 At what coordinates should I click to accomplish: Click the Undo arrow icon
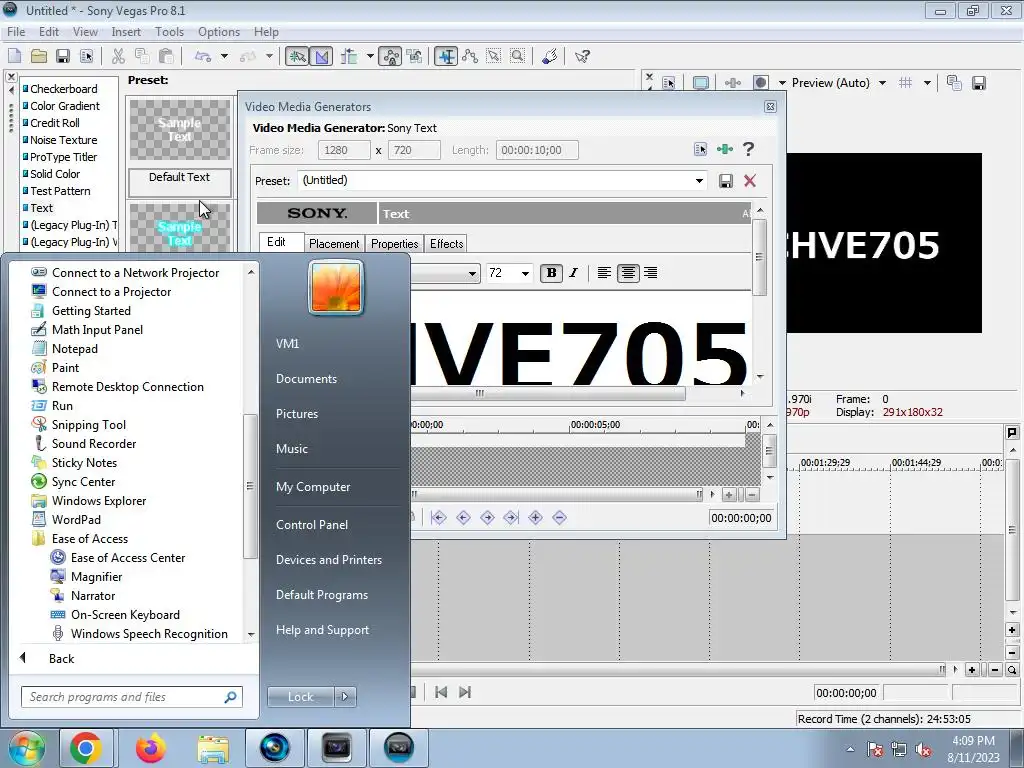coord(203,56)
